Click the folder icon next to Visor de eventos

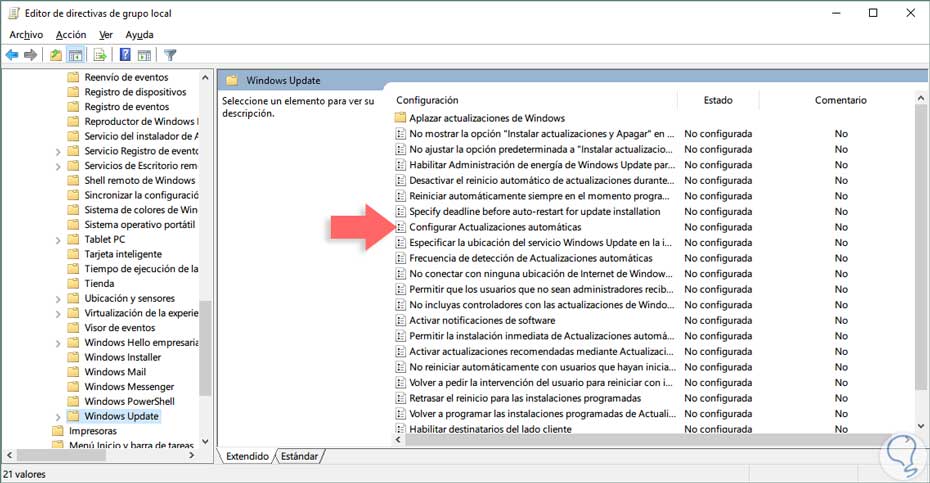click(x=74, y=328)
